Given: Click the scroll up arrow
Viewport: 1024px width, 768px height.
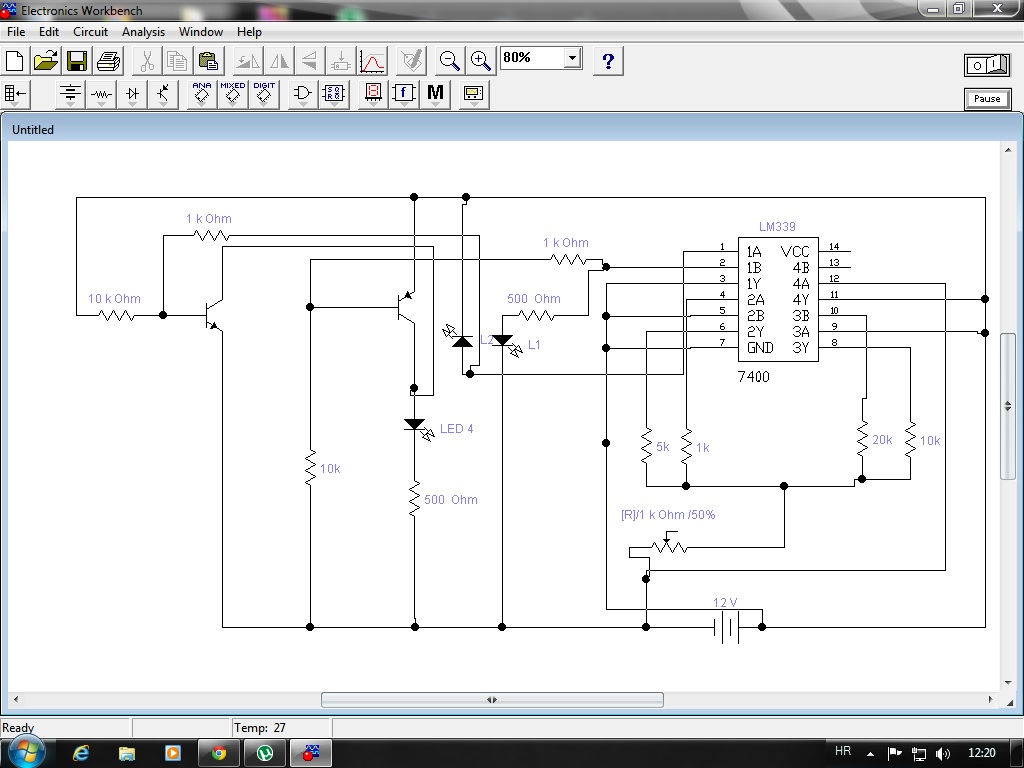Looking at the screenshot, I should [1008, 150].
